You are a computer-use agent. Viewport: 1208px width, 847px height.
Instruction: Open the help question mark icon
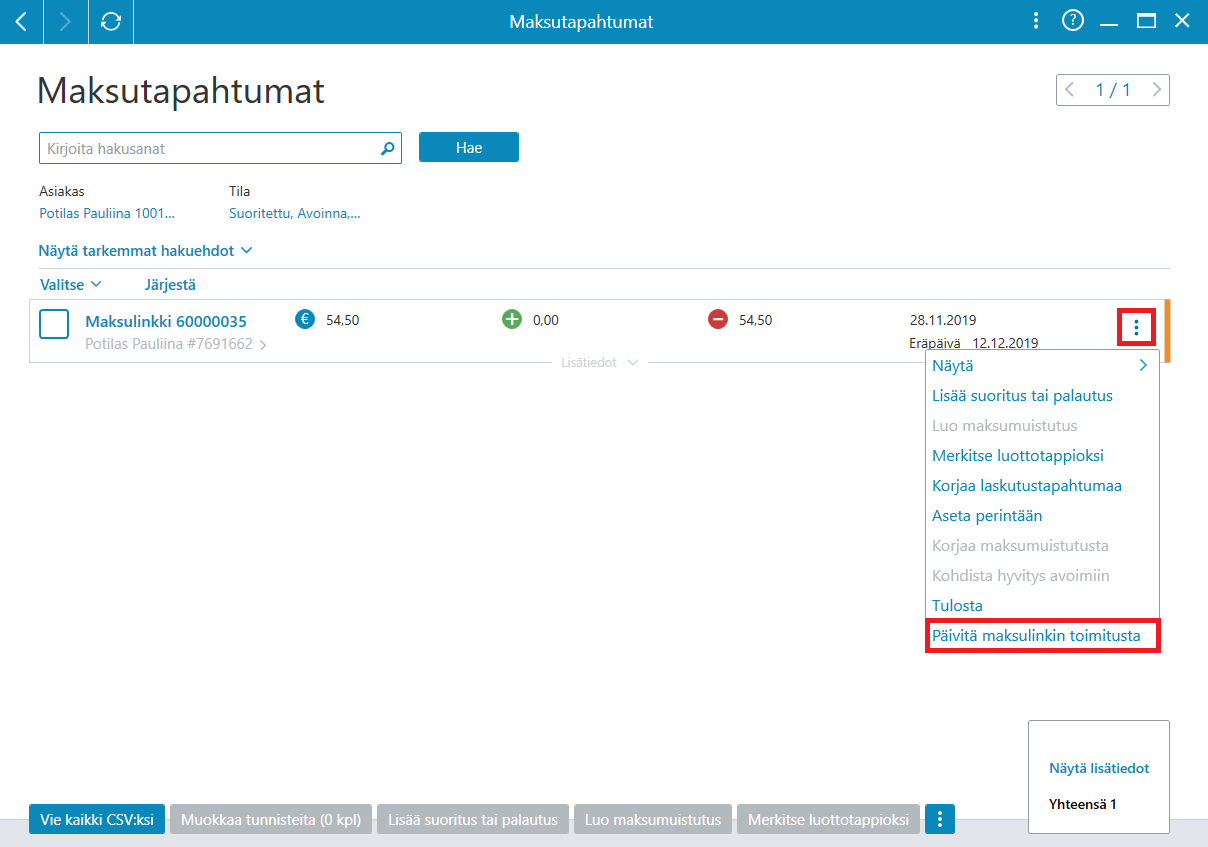click(x=1073, y=21)
